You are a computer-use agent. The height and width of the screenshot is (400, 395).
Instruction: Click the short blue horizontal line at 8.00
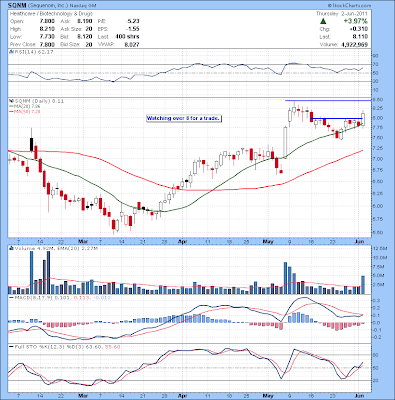337,118
